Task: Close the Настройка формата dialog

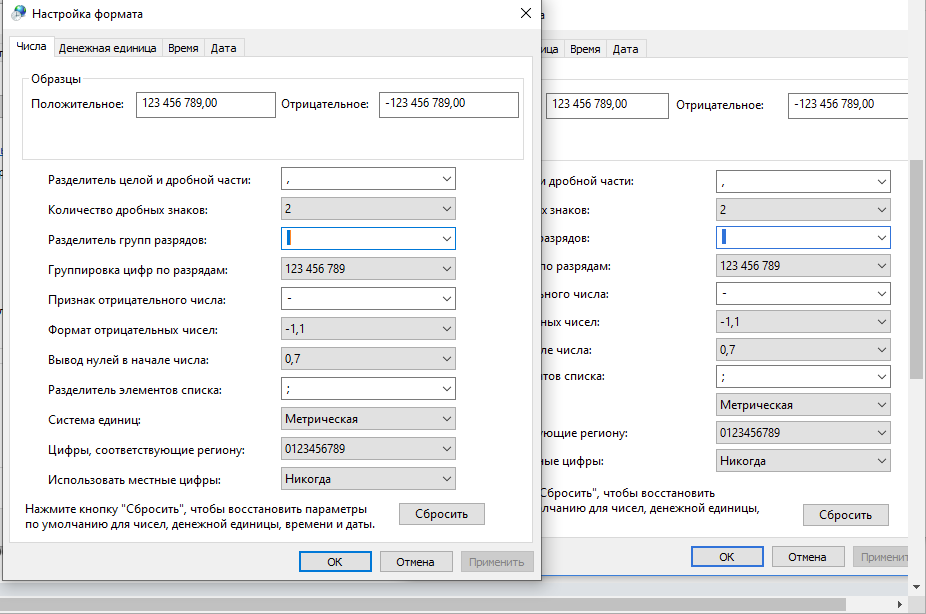Action: coord(525,14)
